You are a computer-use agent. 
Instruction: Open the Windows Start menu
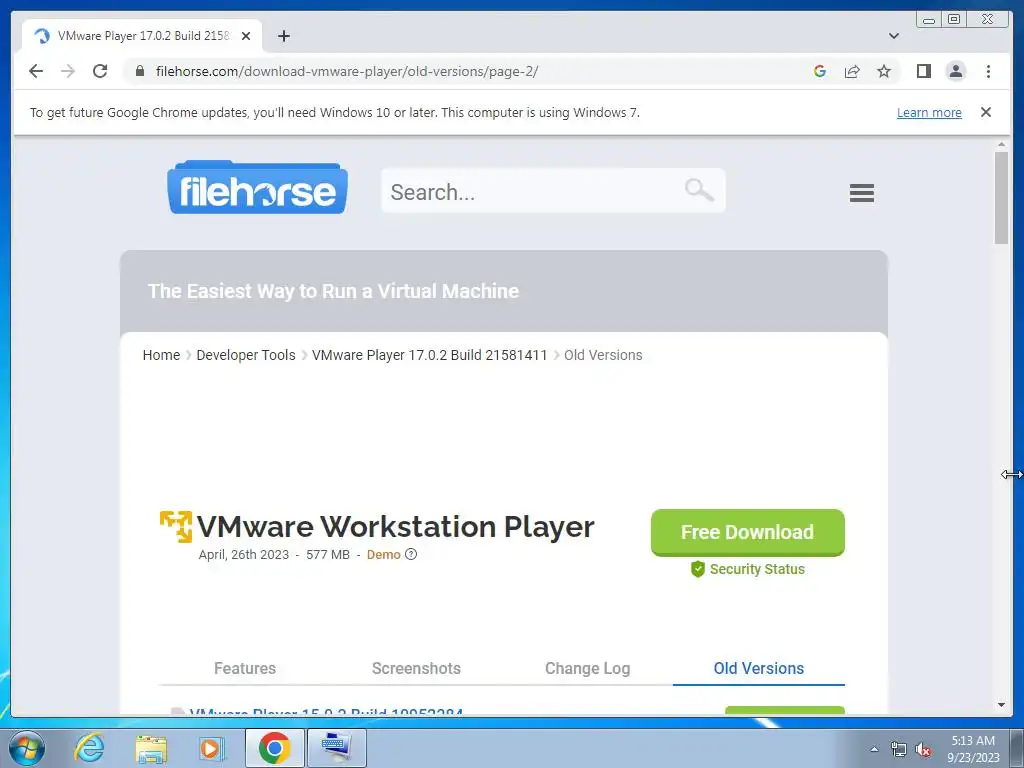[26, 748]
